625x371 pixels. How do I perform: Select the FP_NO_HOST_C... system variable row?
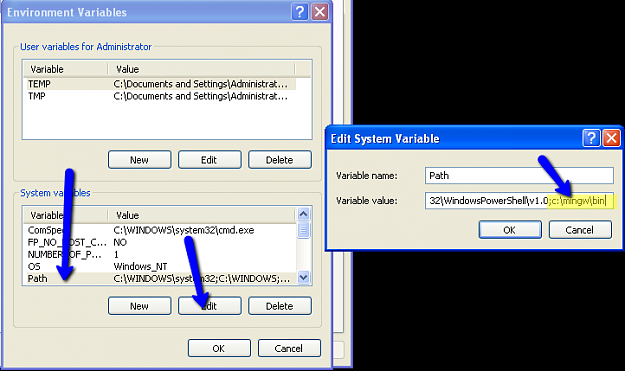pos(161,242)
